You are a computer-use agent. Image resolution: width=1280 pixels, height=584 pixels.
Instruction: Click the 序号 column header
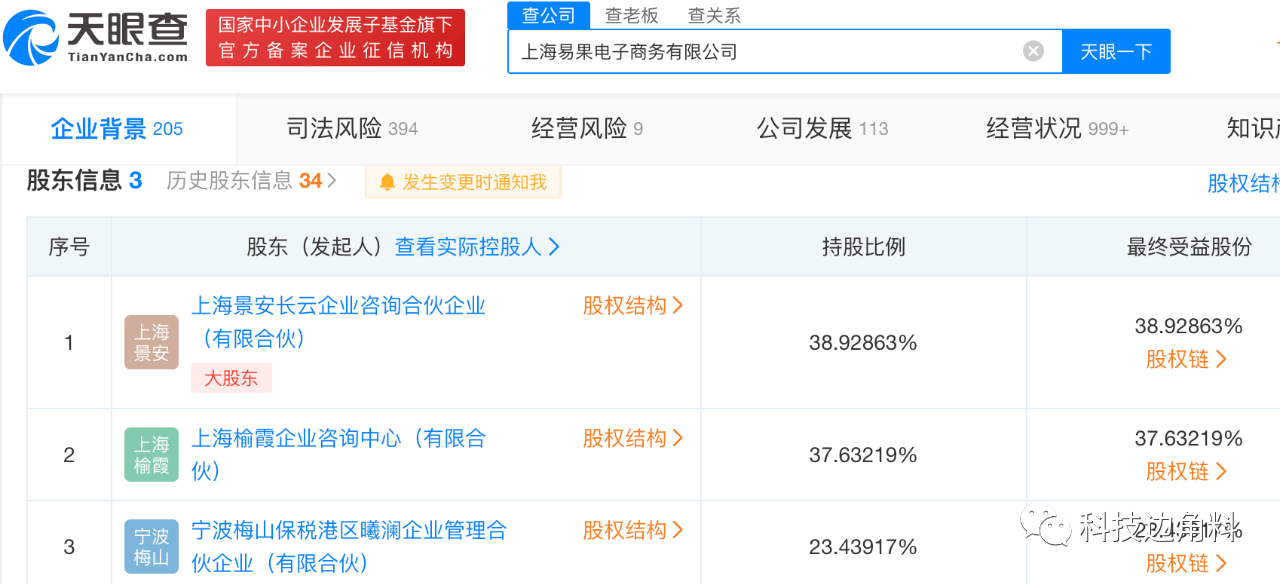pos(69,247)
